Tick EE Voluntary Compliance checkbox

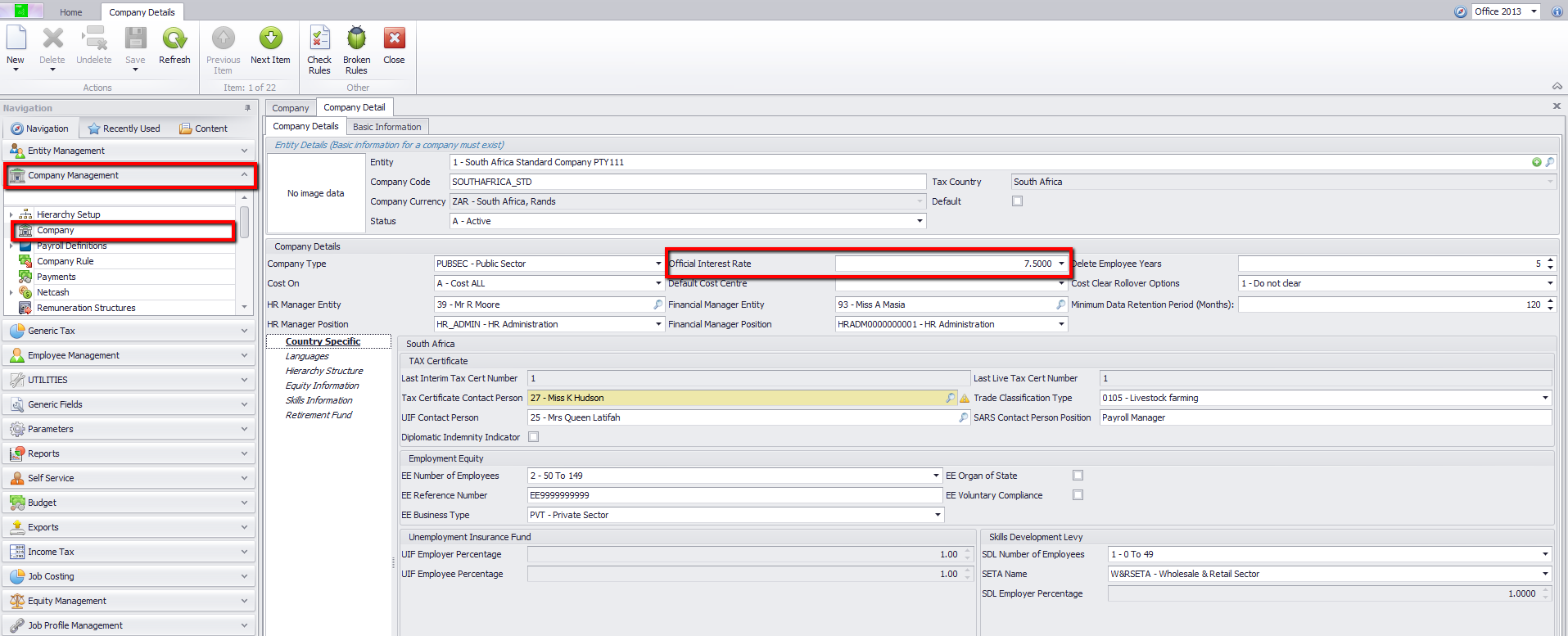[x=1078, y=495]
